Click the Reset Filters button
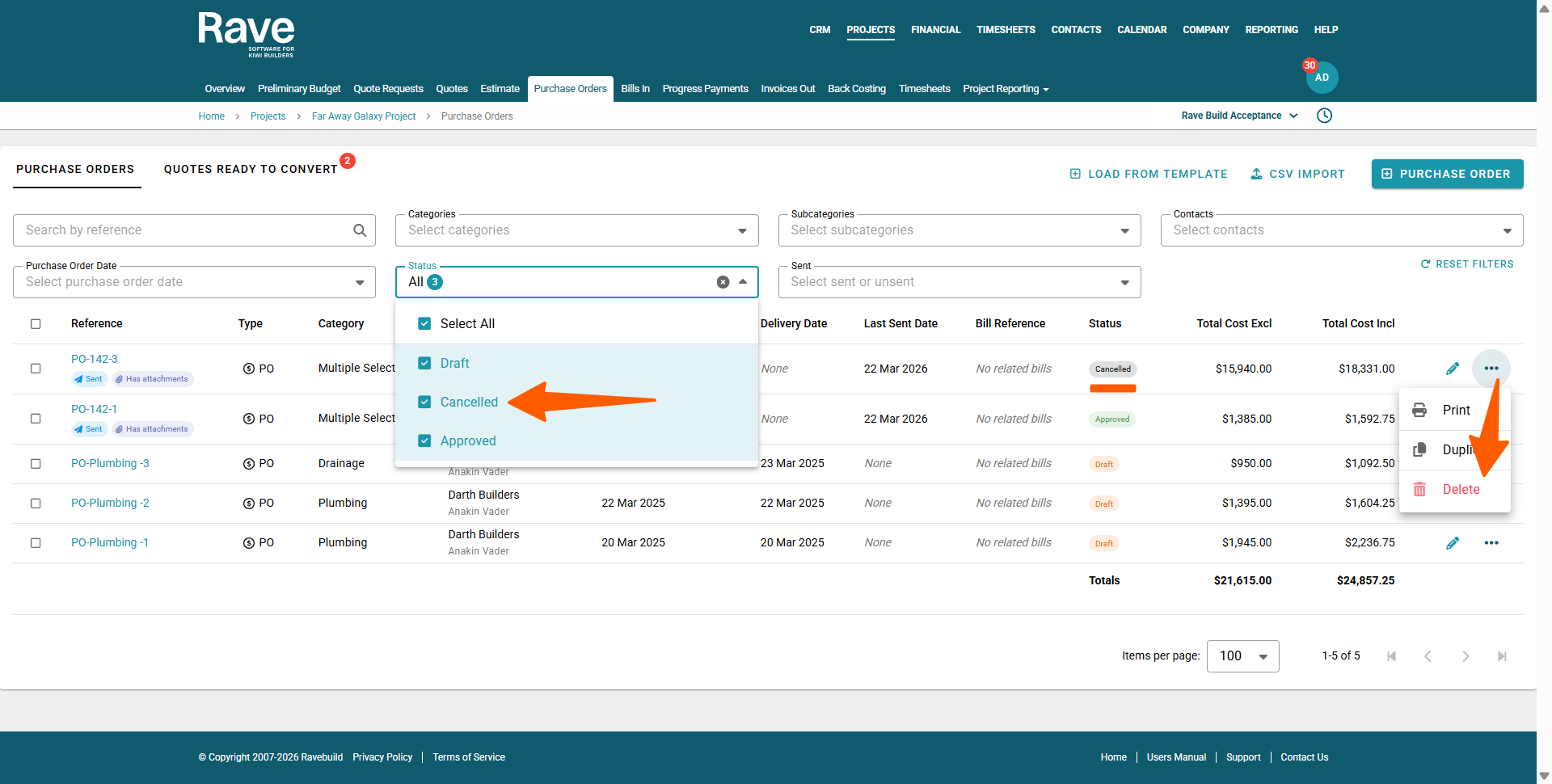 [x=1466, y=264]
